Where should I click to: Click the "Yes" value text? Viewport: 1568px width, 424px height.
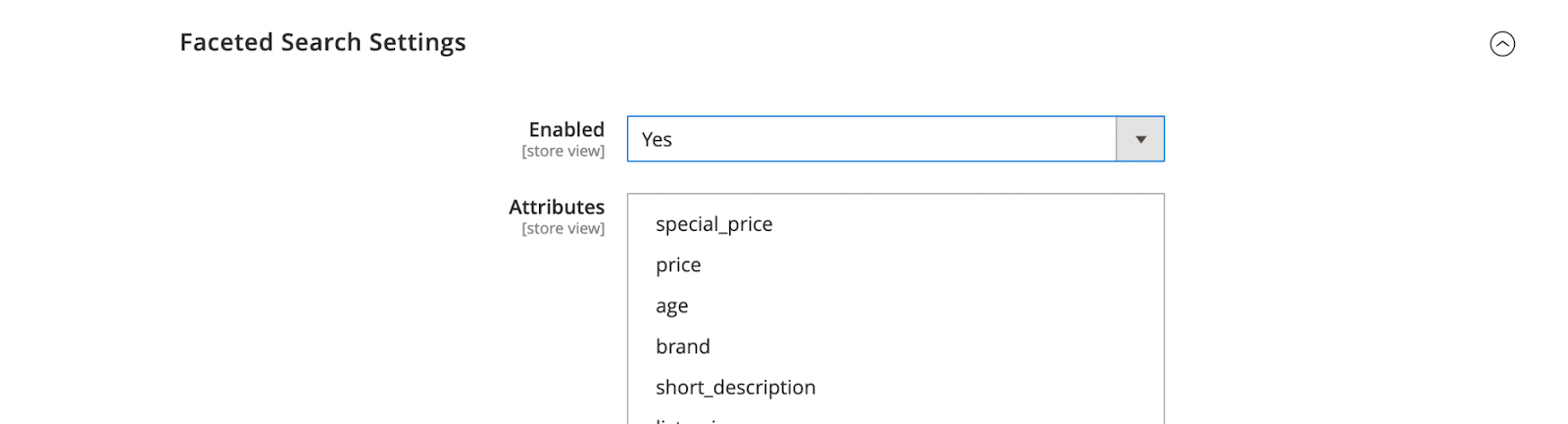coord(657,140)
